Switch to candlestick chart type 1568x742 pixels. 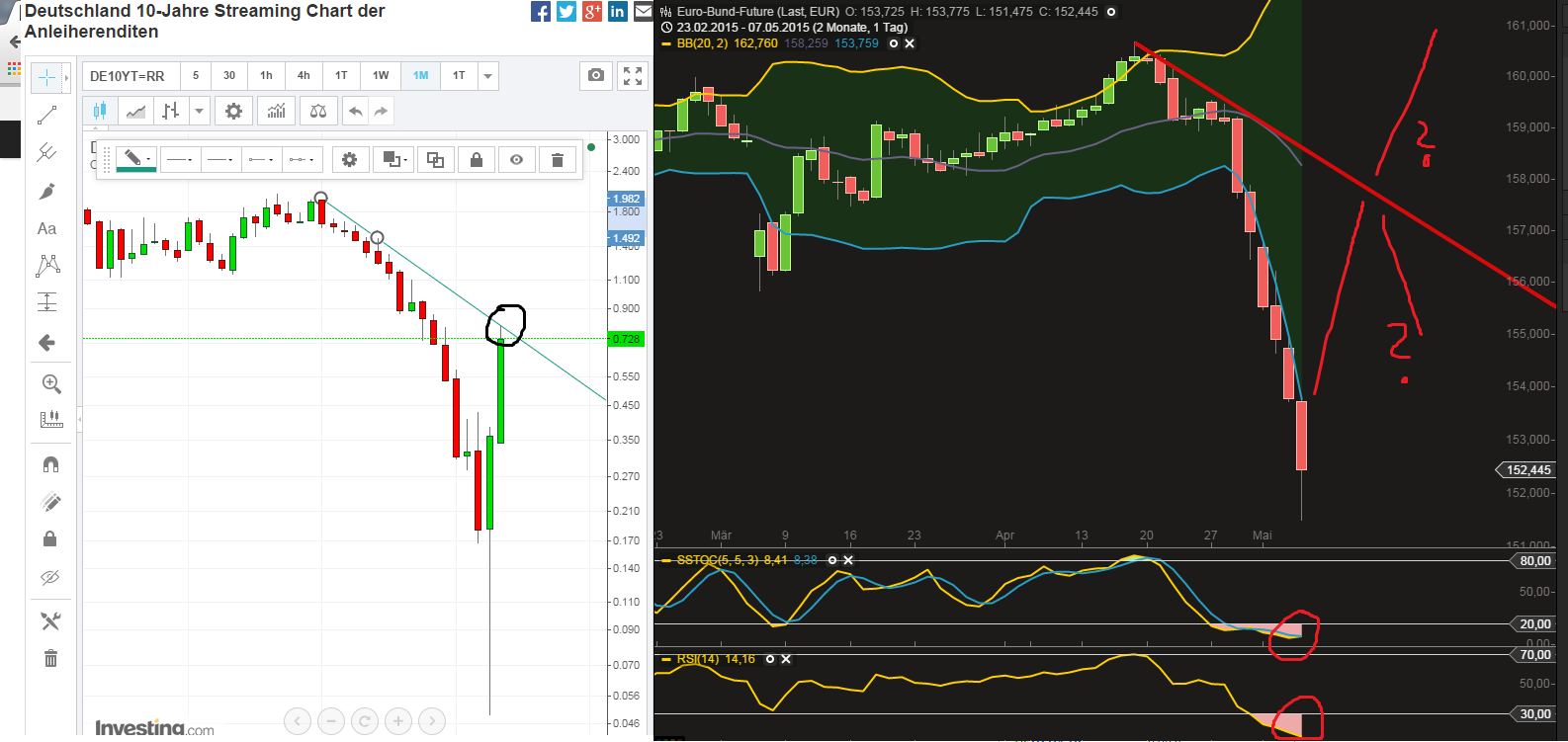pos(100,111)
